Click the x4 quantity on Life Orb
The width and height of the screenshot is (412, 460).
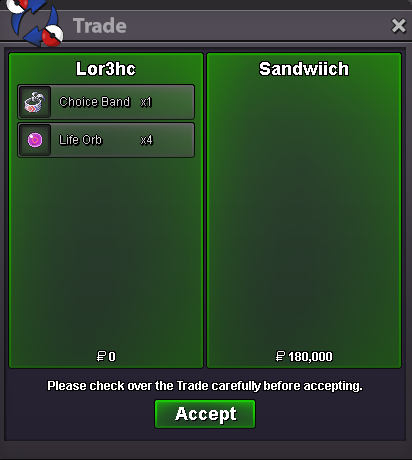tap(147, 140)
